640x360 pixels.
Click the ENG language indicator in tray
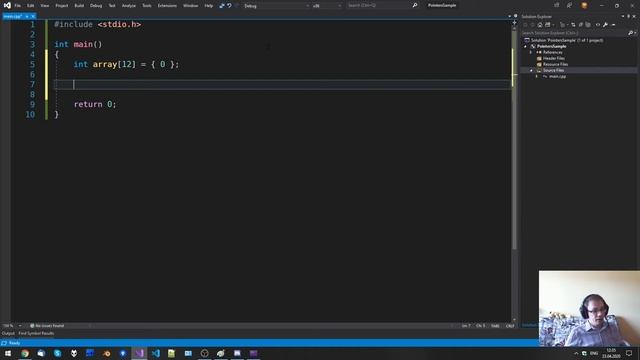(x=594, y=353)
